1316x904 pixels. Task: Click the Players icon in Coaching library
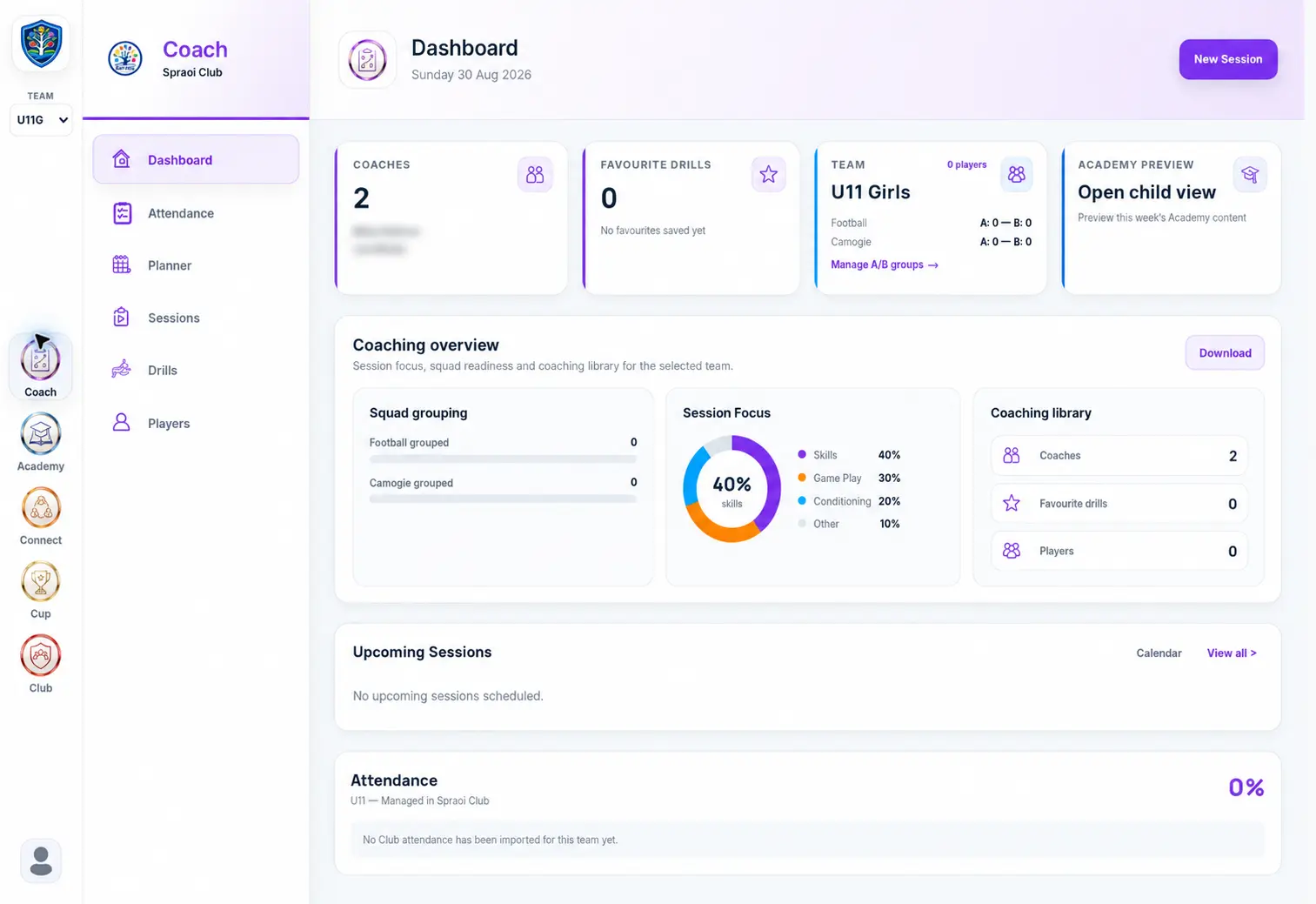pos(1012,551)
